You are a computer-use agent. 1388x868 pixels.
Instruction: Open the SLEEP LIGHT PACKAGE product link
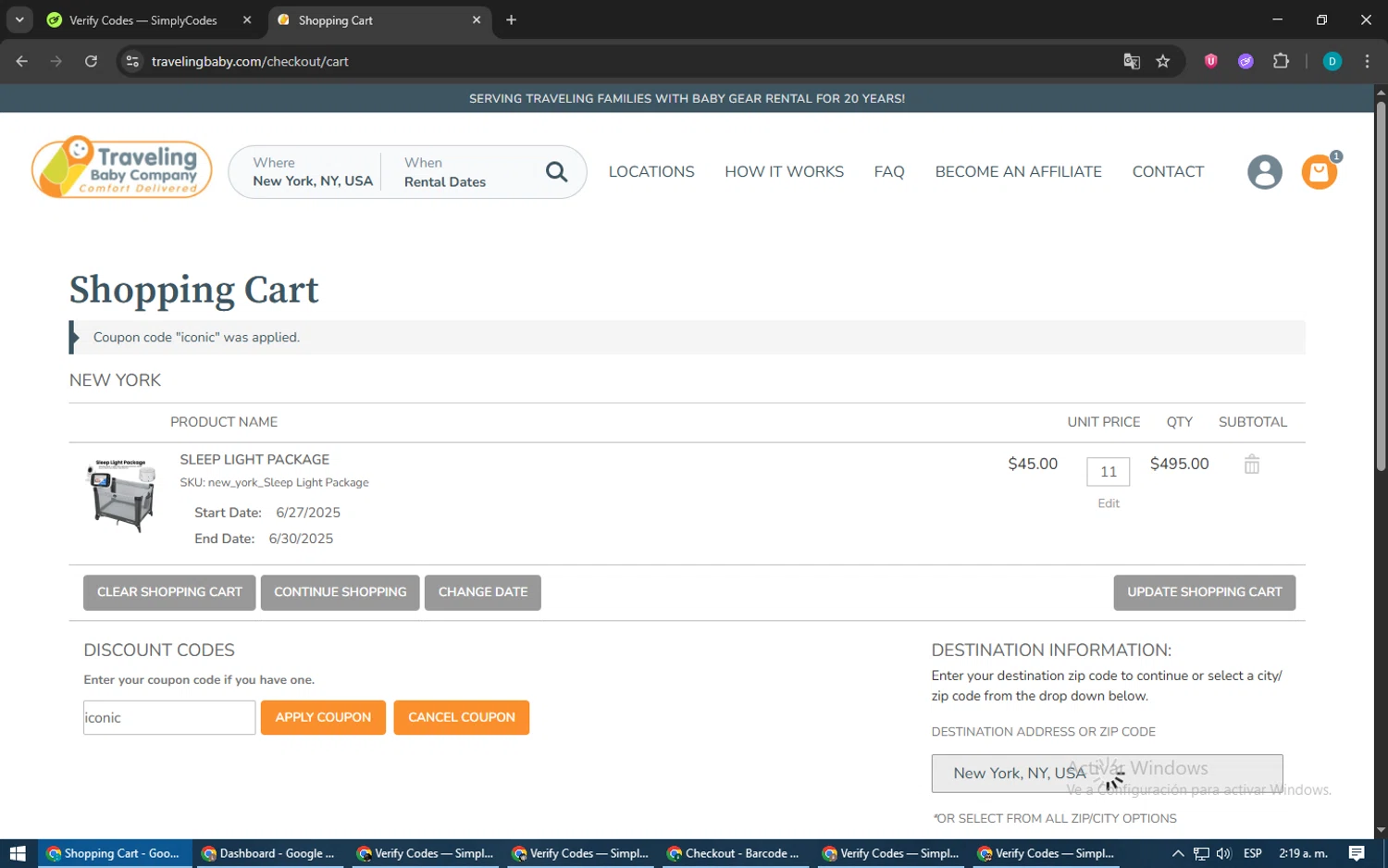click(254, 459)
